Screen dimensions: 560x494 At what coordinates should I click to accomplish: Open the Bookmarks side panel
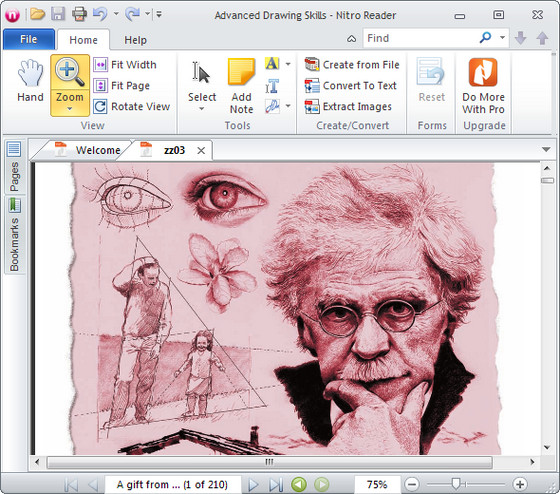(14, 235)
